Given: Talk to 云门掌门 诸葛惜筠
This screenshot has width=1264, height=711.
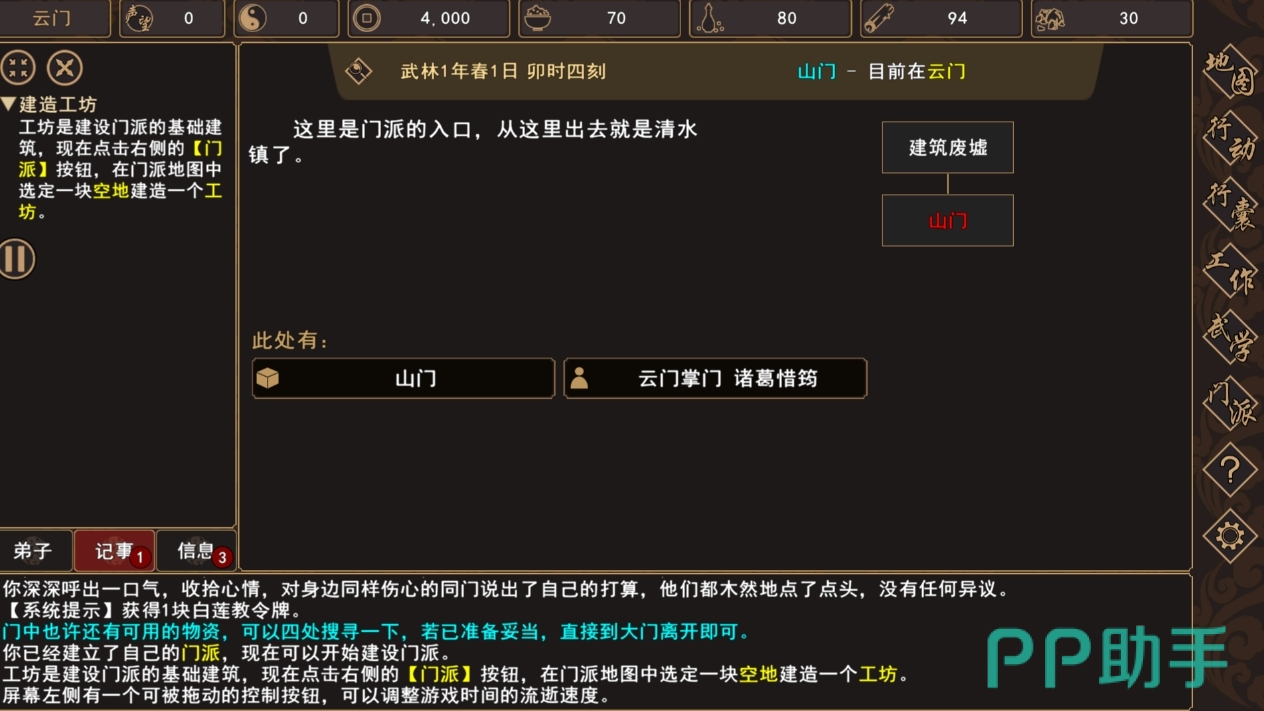Looking at the screenshot, I should (715, 379).
